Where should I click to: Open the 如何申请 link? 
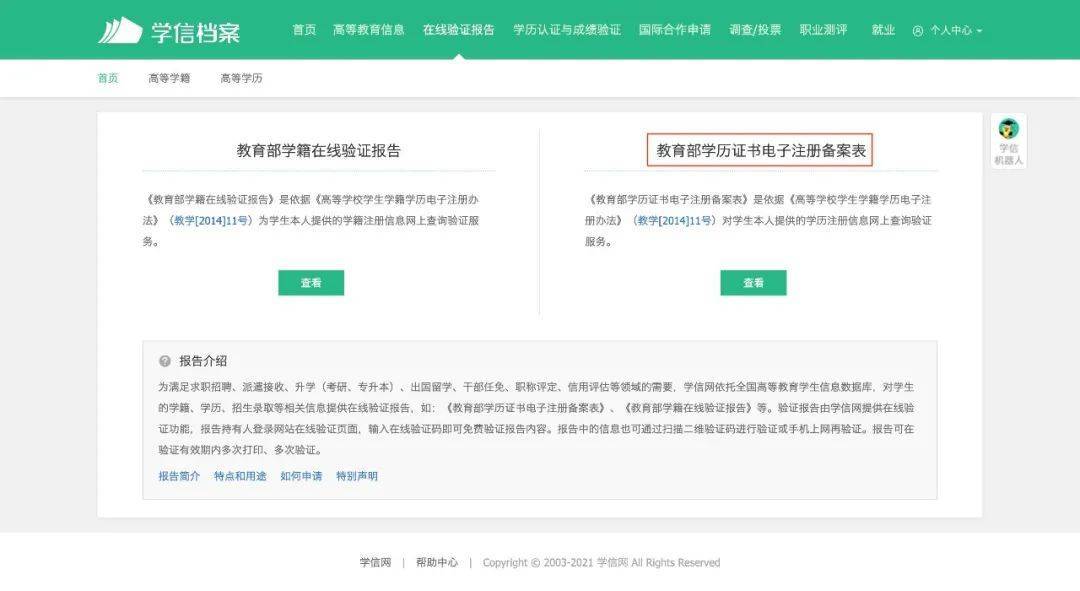(x=301, y=476)
